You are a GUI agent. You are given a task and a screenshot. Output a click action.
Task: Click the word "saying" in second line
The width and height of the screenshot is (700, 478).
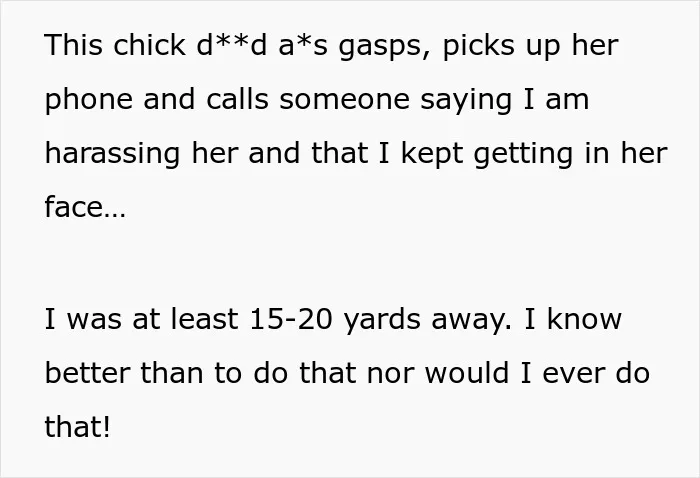466,101
